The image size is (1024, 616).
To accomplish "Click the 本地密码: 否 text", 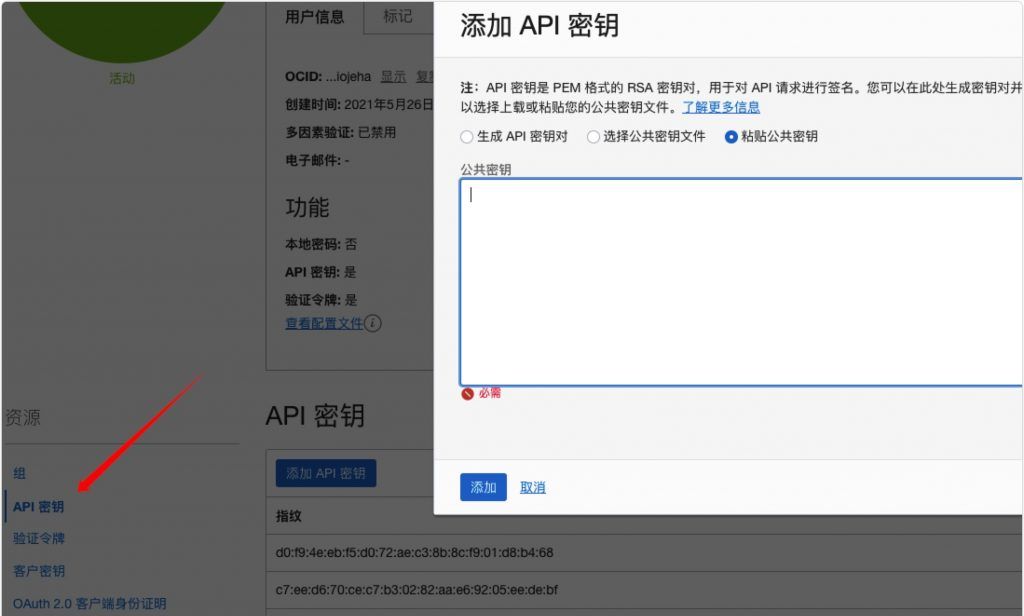I will click(321, 244).
